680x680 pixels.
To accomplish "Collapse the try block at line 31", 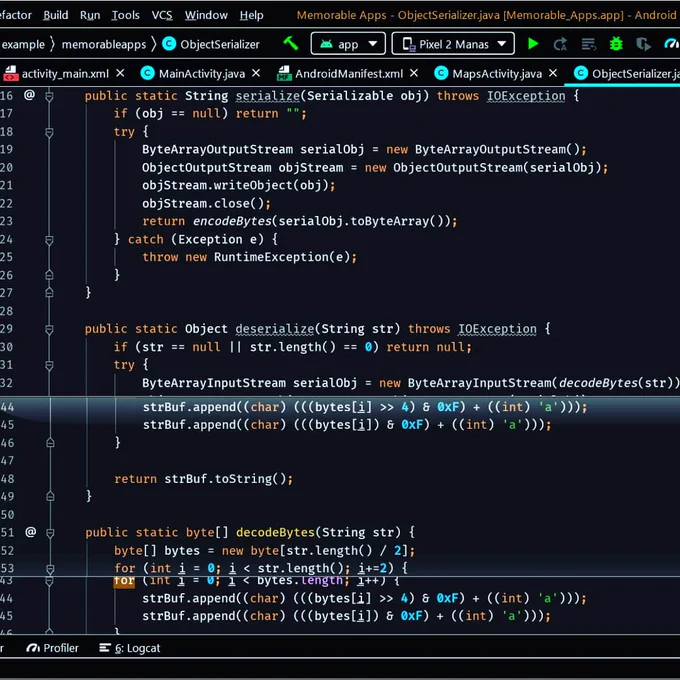I will [49, 365].
